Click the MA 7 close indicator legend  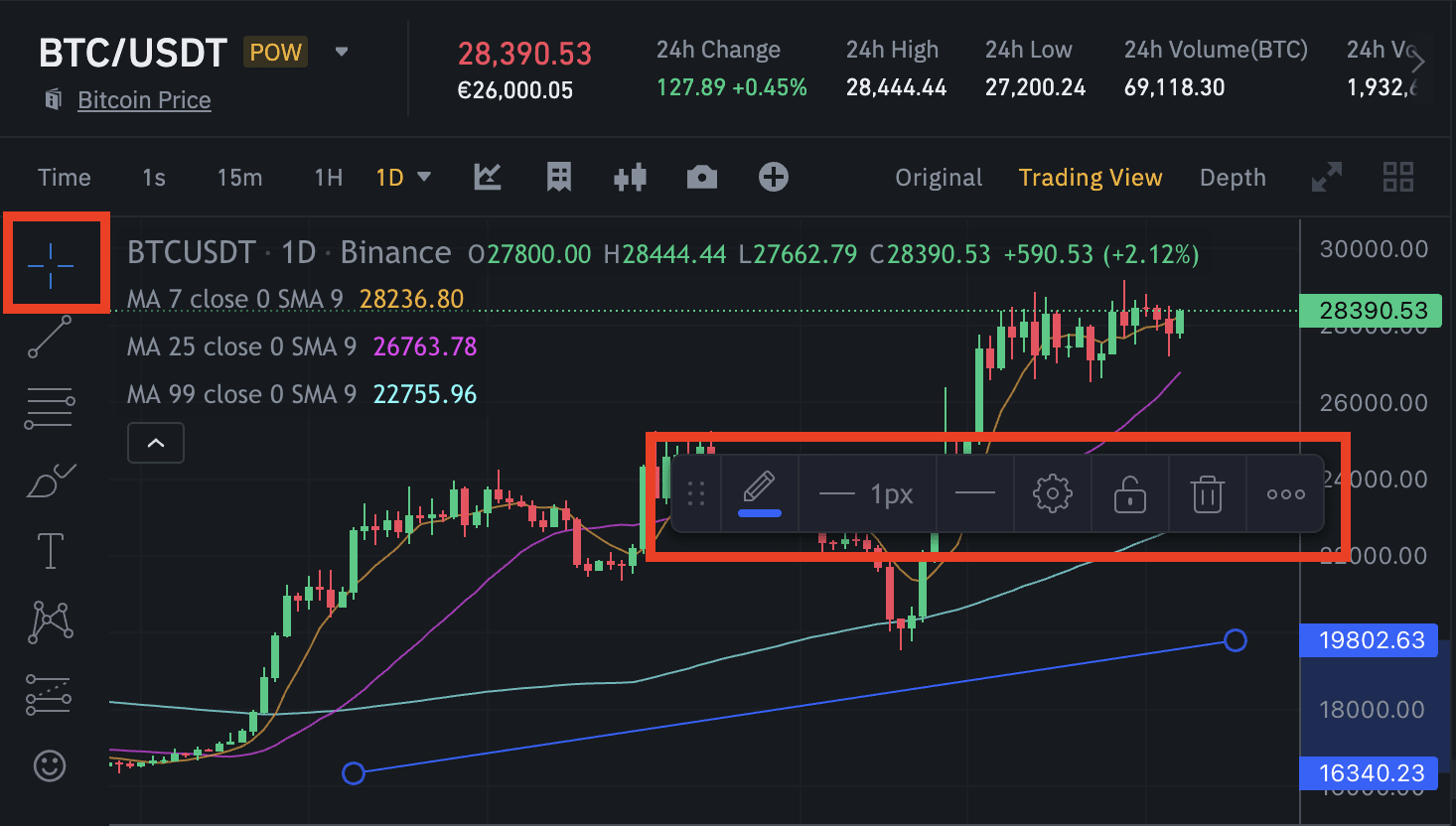coord(235,299)
